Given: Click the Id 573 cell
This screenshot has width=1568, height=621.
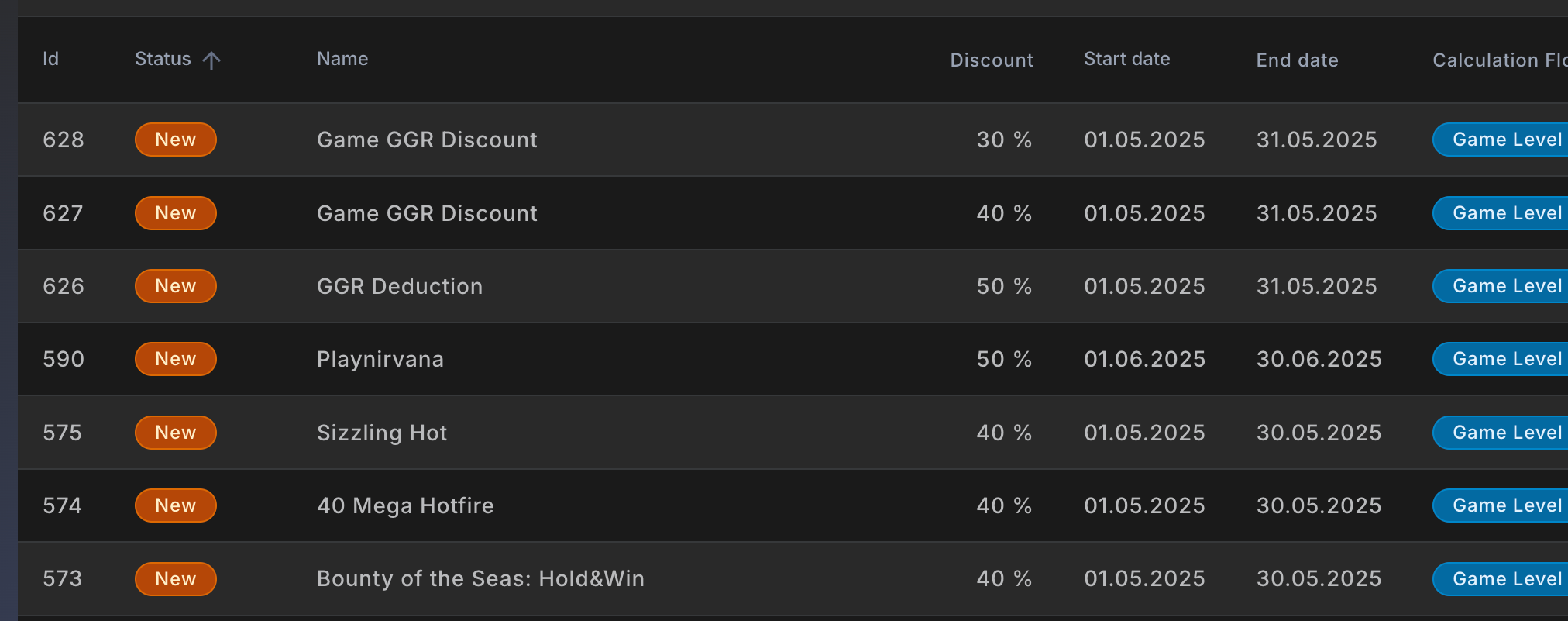Looking at the screenshot, I should coord(63,578).
